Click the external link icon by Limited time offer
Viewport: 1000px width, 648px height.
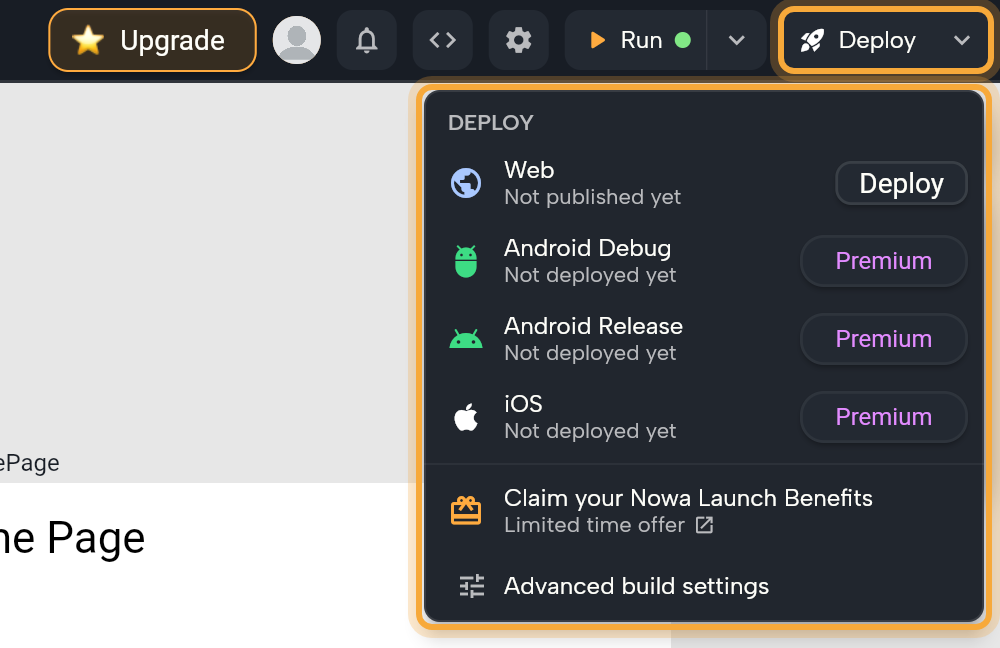click(704, 525)
